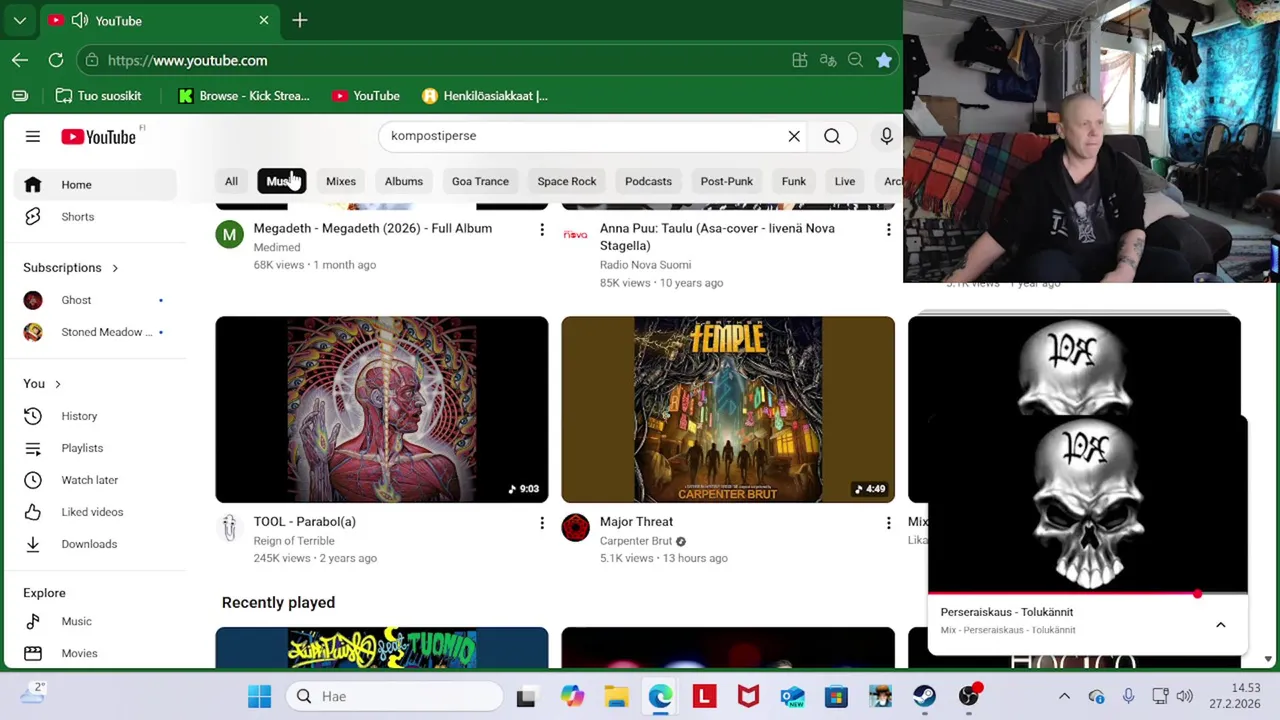Go to Home in the sidebar

(95, 185)
